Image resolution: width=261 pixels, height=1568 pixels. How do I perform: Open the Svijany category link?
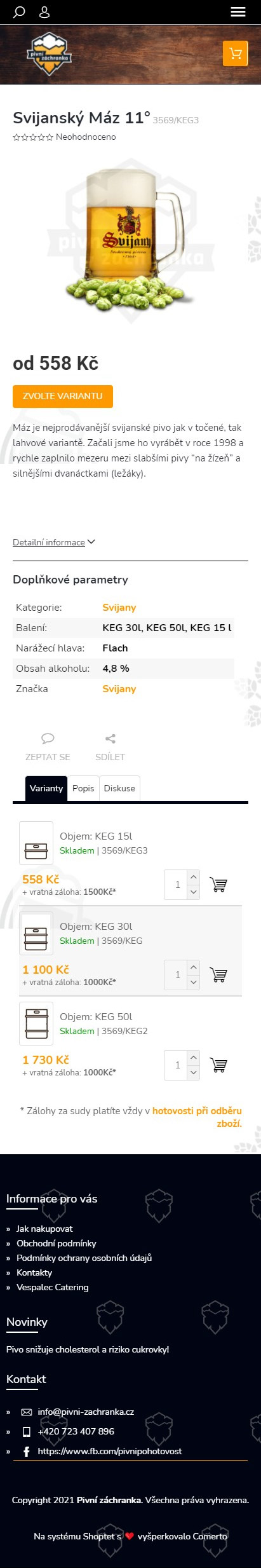coord(119,608)
